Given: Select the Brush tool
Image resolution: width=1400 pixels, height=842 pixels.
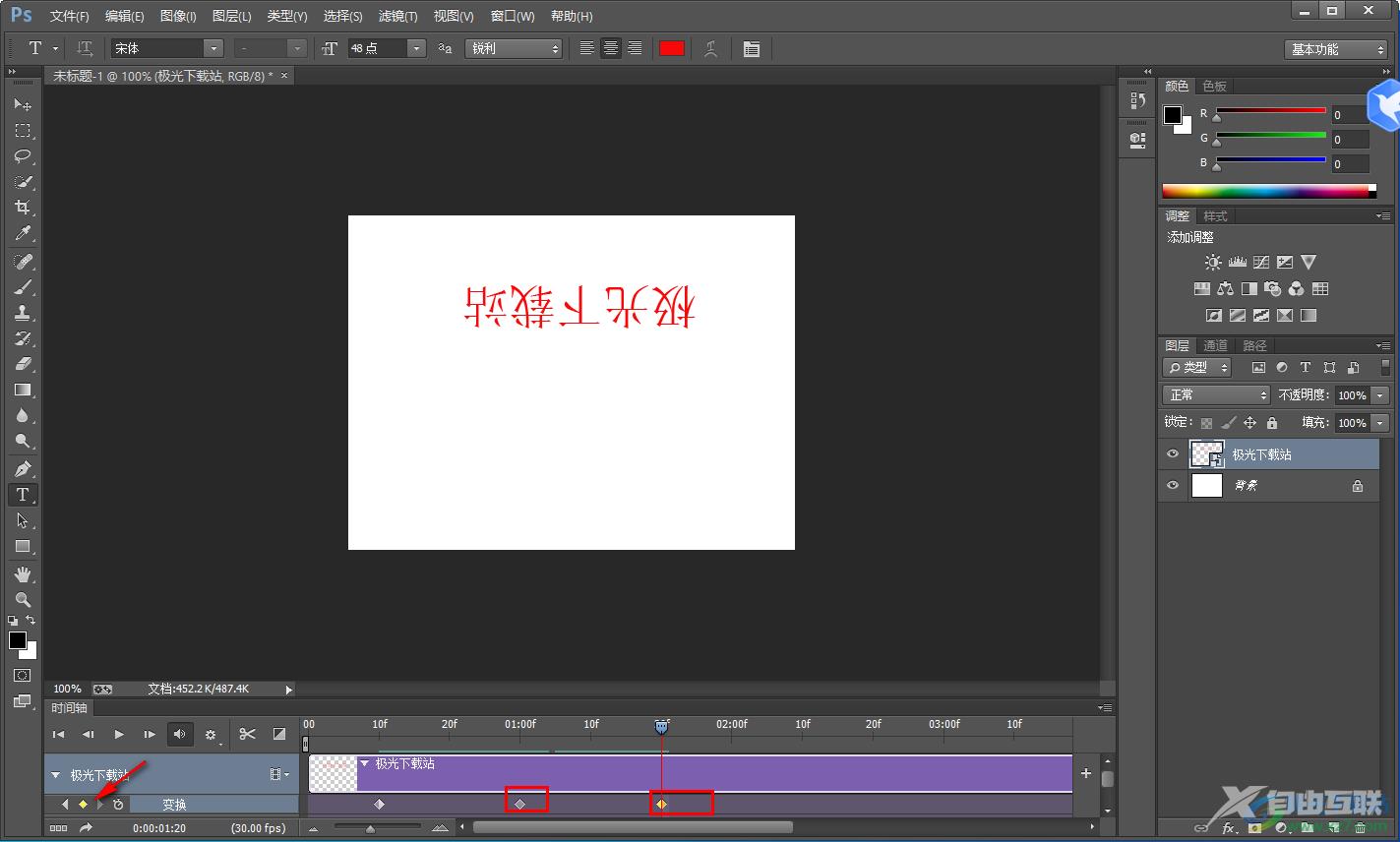Looking at the screenshot, I should (23, 287).
